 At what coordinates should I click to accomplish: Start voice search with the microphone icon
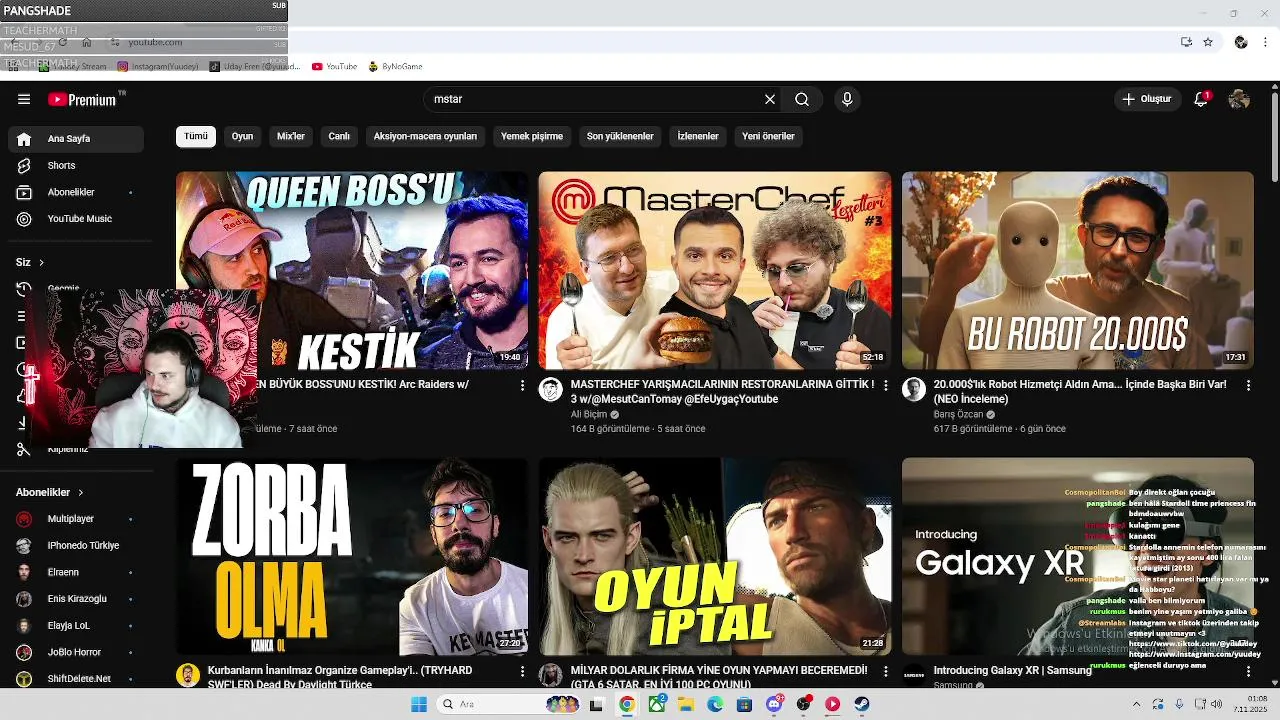(x=847, y=99)
